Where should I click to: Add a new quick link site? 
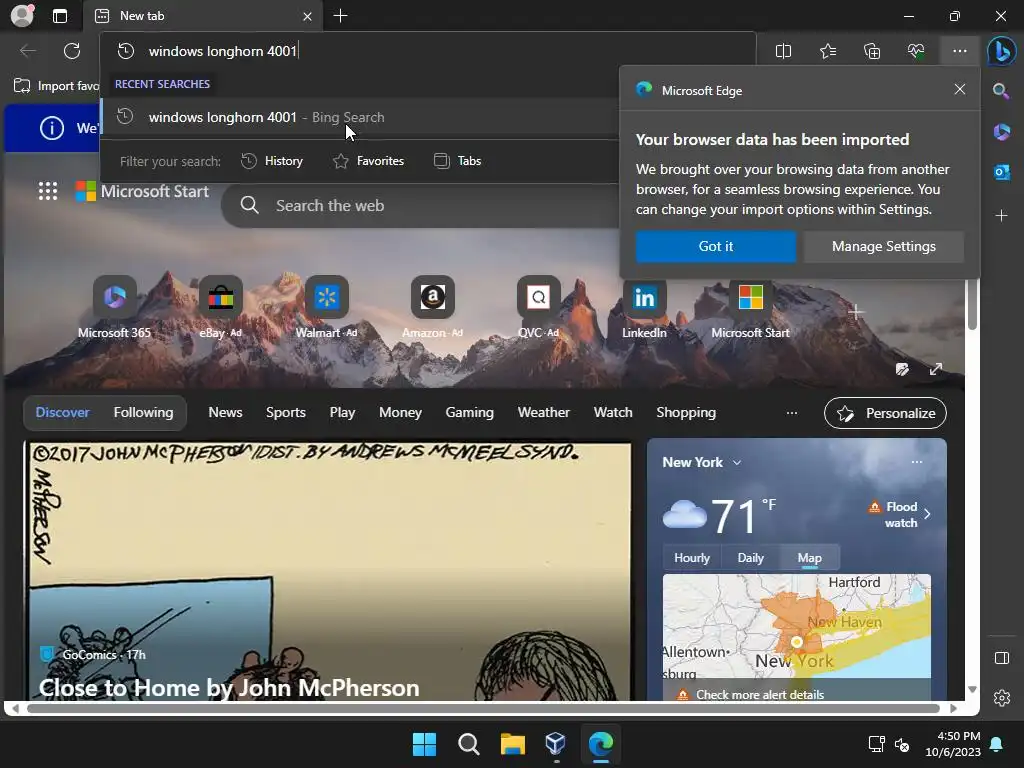856,312
